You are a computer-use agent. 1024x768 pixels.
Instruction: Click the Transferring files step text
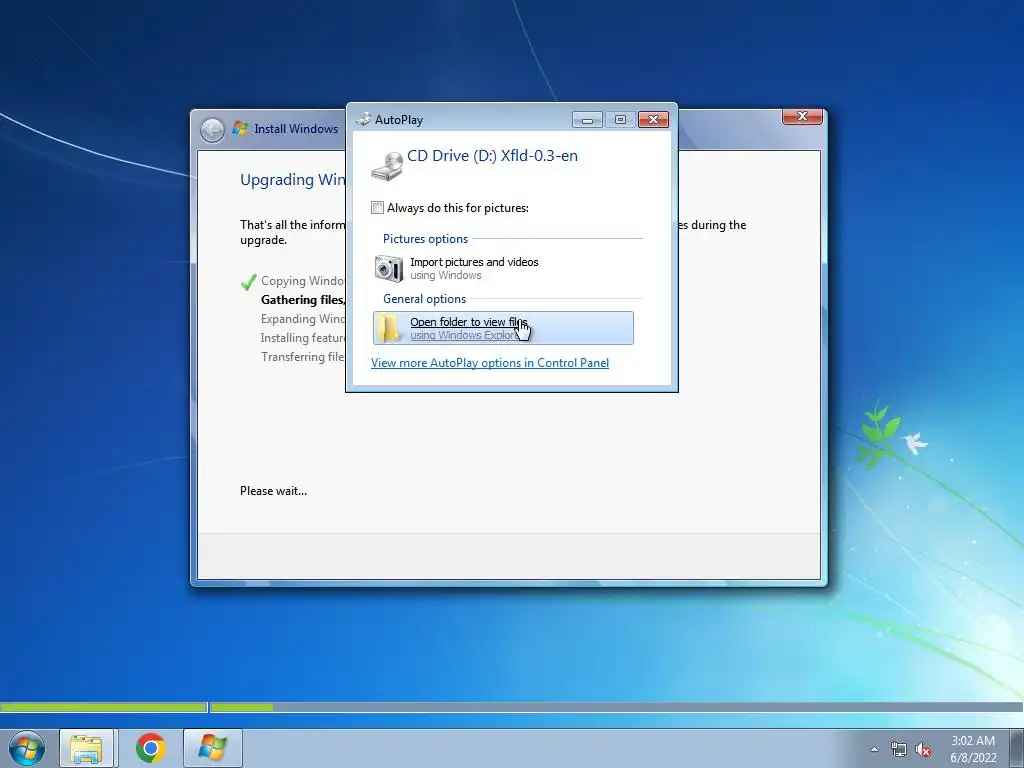(303, 357)
